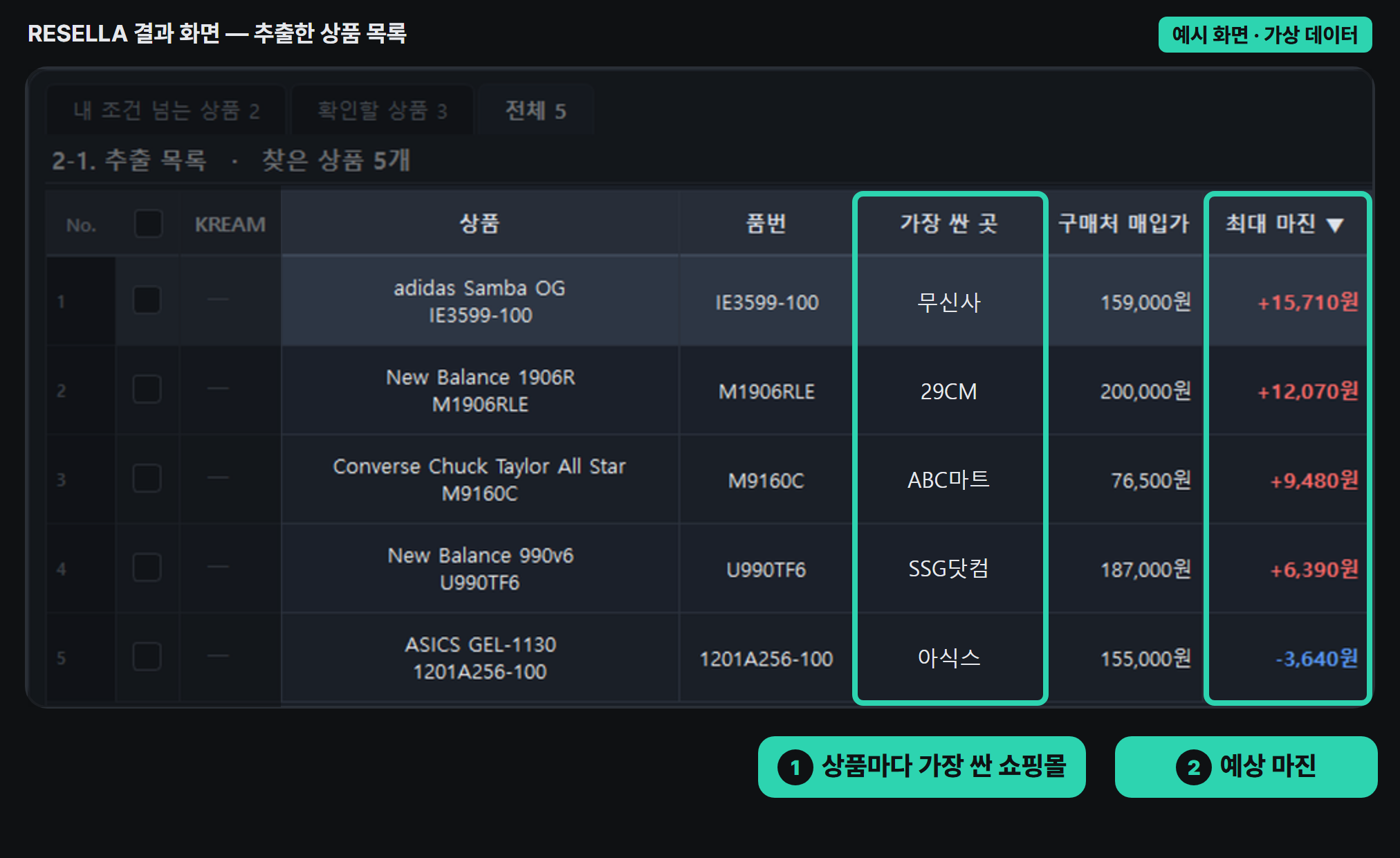
Task: Select the 전체 5 tab
Action: tap(536, 111)
